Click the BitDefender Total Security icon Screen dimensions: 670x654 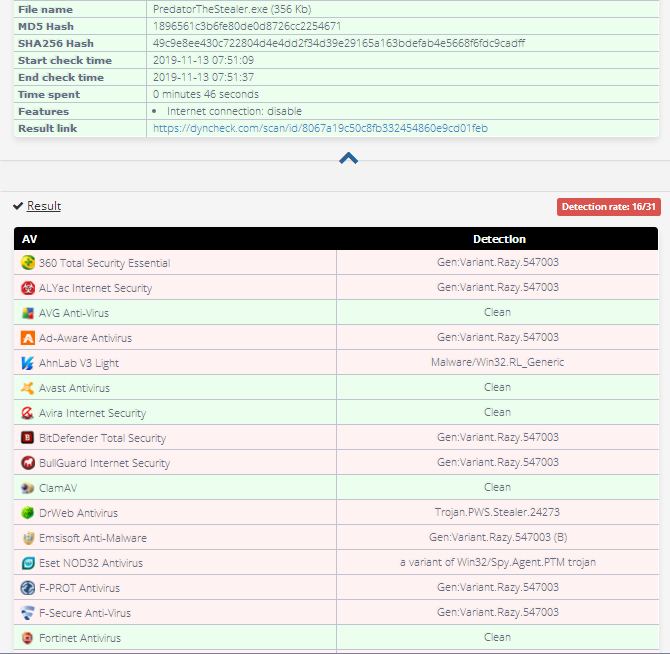click(x=28, y=438)
